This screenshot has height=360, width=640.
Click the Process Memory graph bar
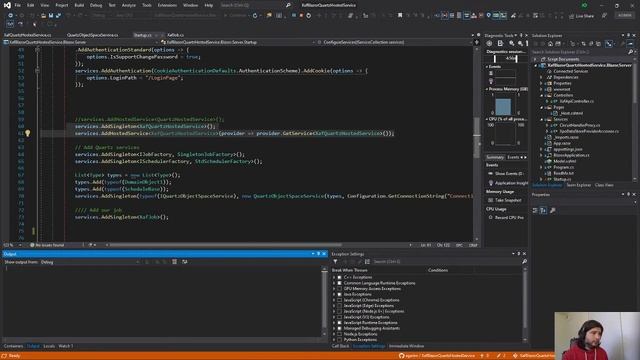coord(503,107)
